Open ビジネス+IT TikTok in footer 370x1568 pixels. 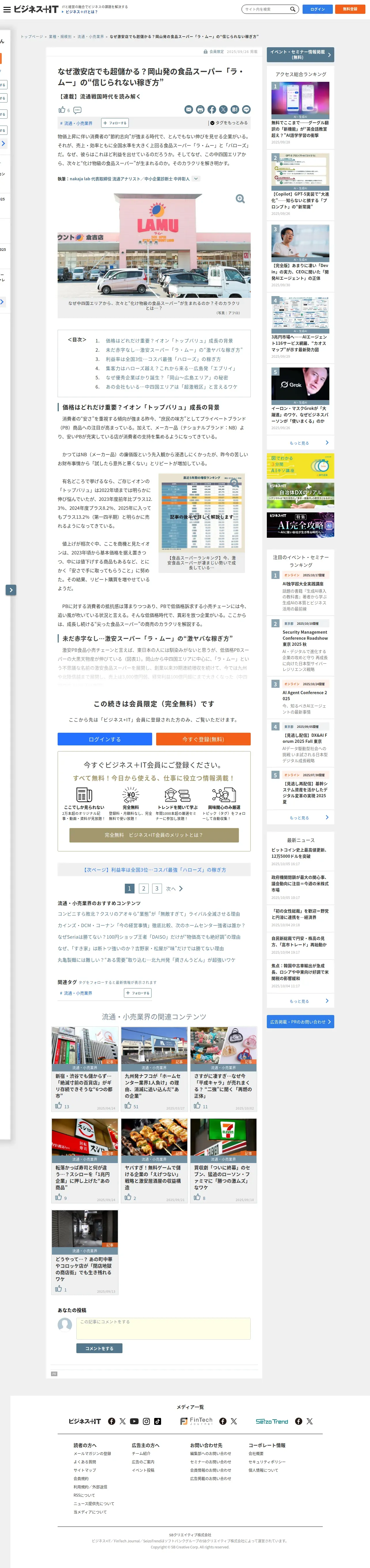(x=158, y=1421)
